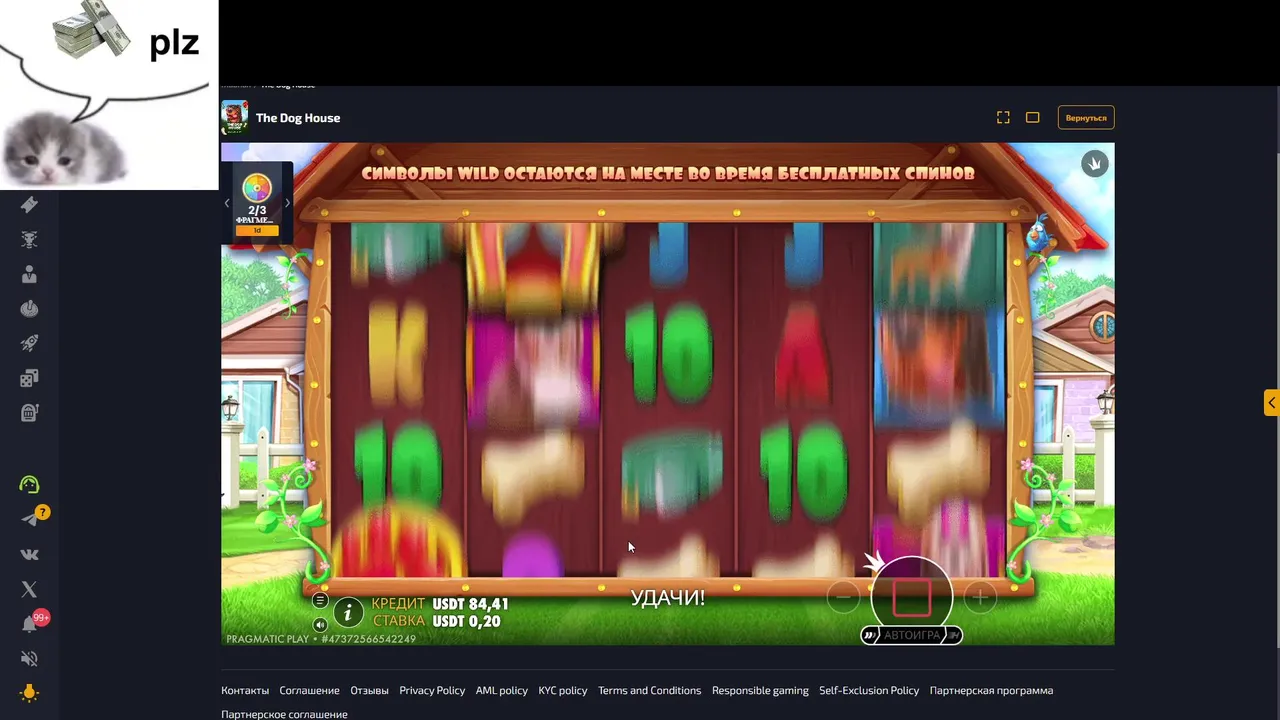Viewport: 1280px width, 720px height.
Task: Select the roulette wheel sidebar icon
Action: tap(29, 309)
